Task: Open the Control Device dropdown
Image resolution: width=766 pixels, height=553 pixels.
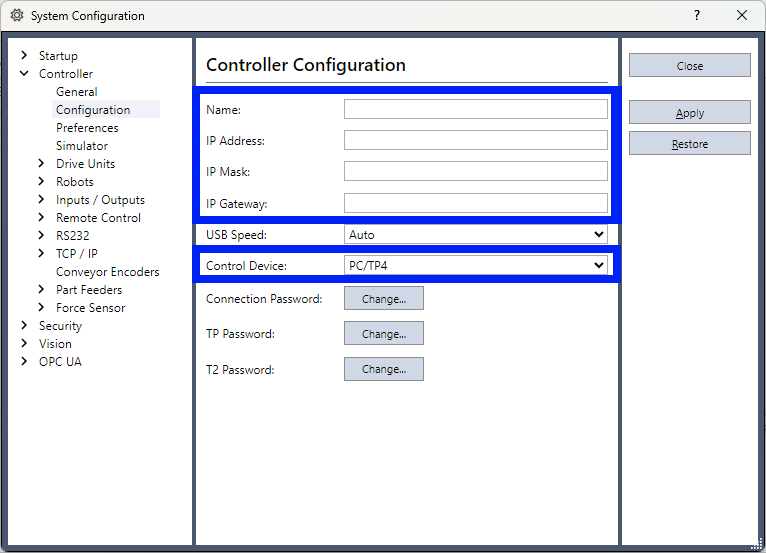Action: click(476, 265)
